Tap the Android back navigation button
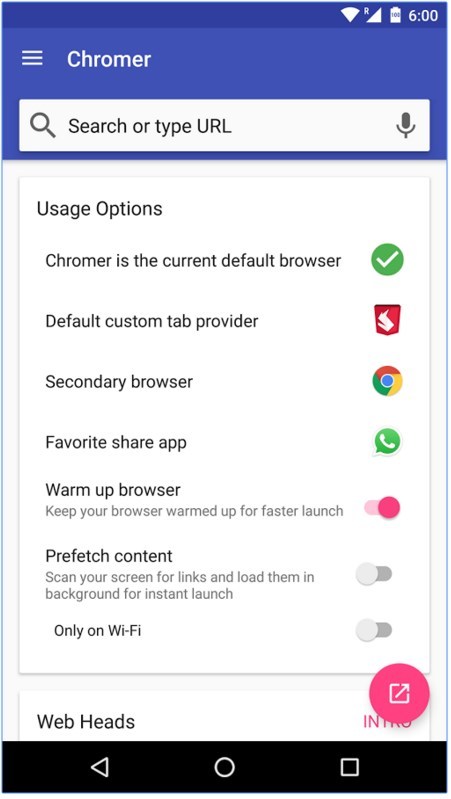The width and height of the screenshot is (451, 799). [x=100, y=767]
